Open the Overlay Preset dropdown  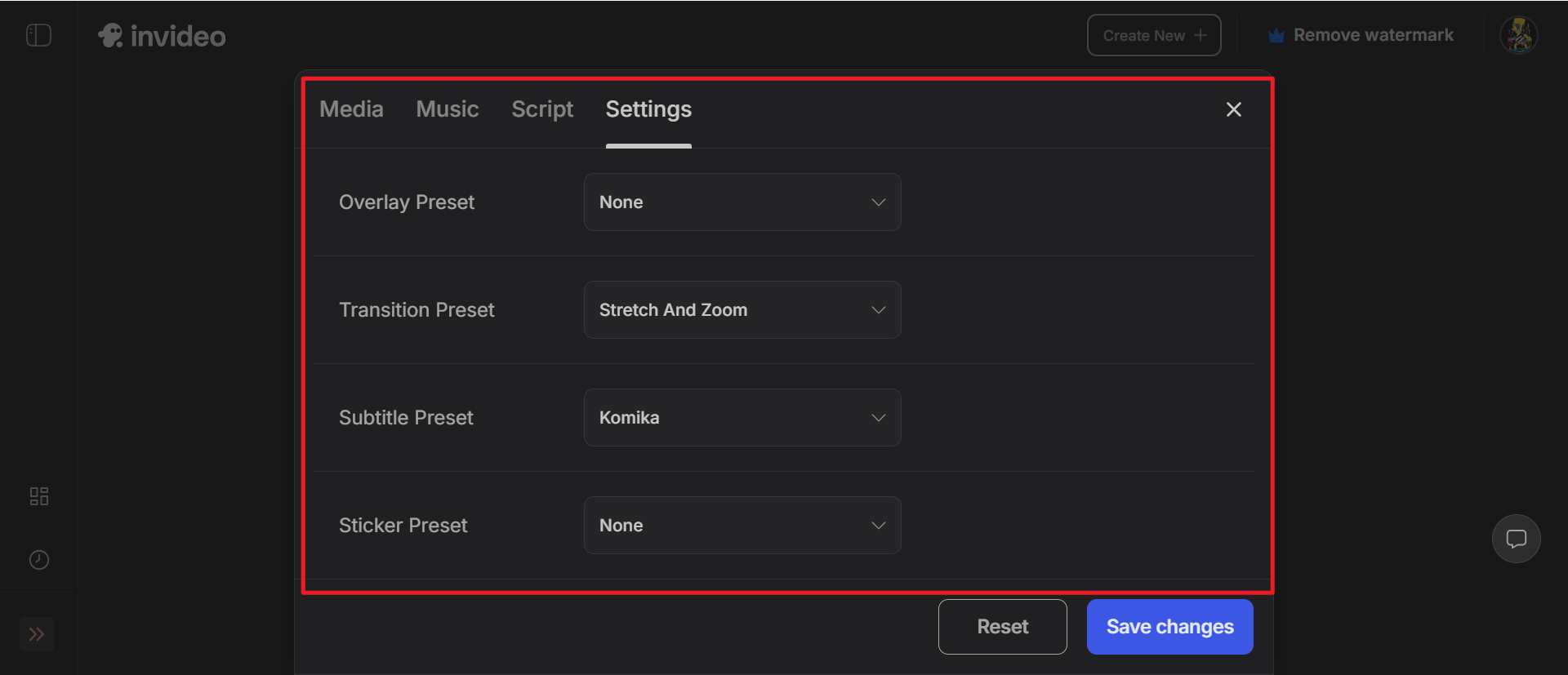tap(742, 202)
